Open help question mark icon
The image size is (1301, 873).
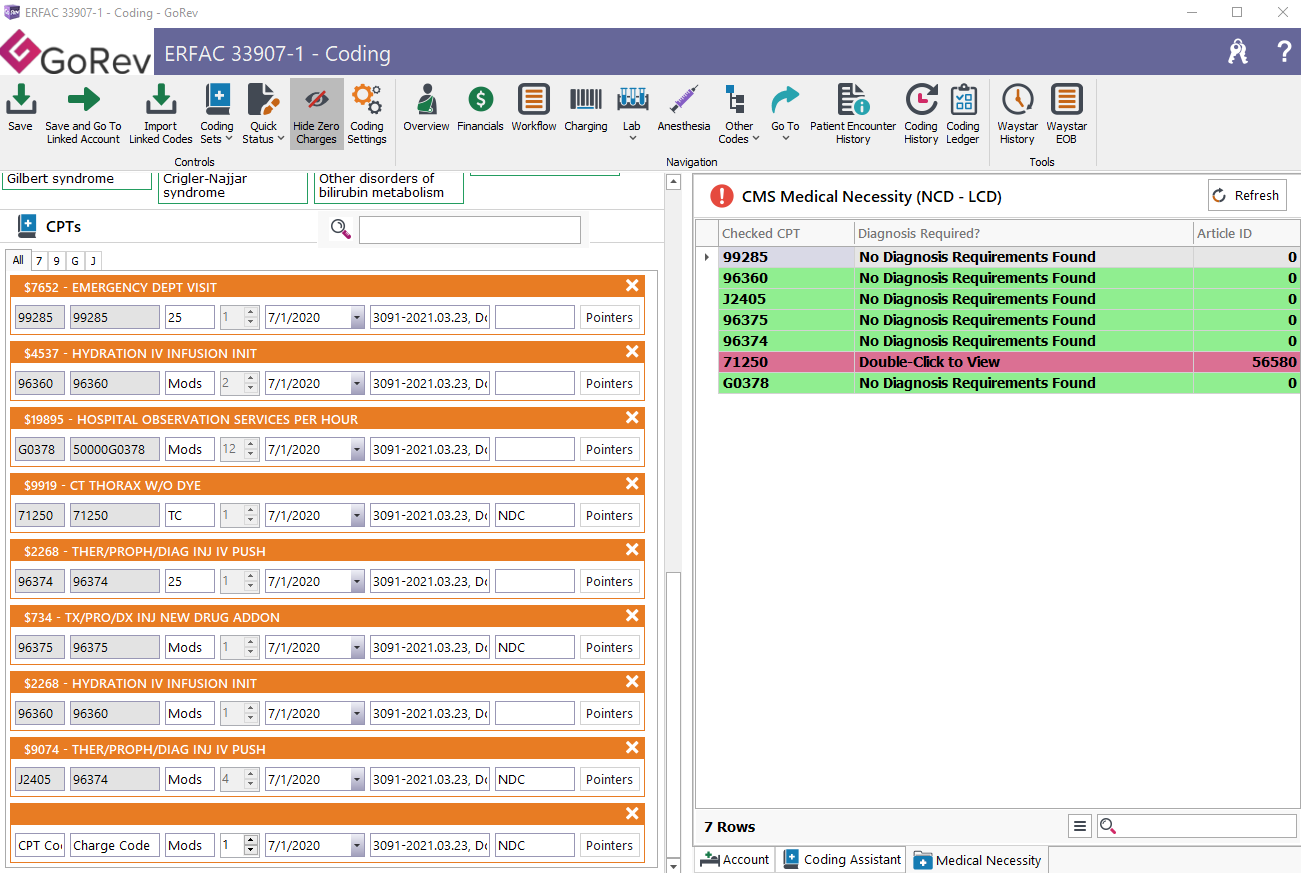[1284, 53]
